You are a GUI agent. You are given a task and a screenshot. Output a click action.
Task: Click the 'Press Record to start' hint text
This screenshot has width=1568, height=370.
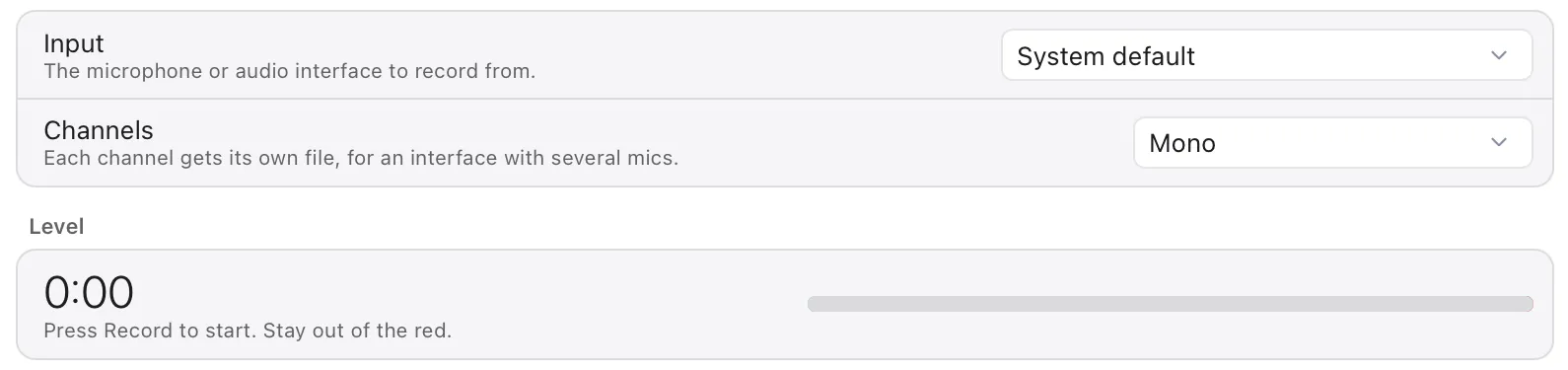coord(150,331)
